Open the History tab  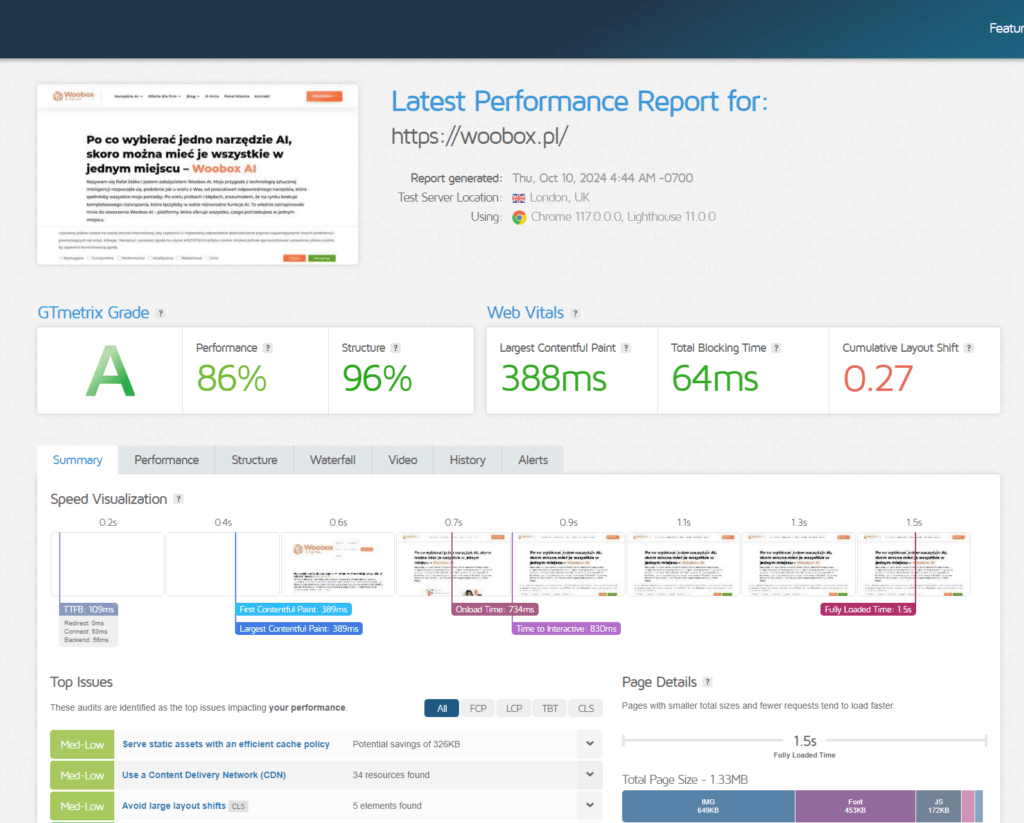(x=467, y=460)
